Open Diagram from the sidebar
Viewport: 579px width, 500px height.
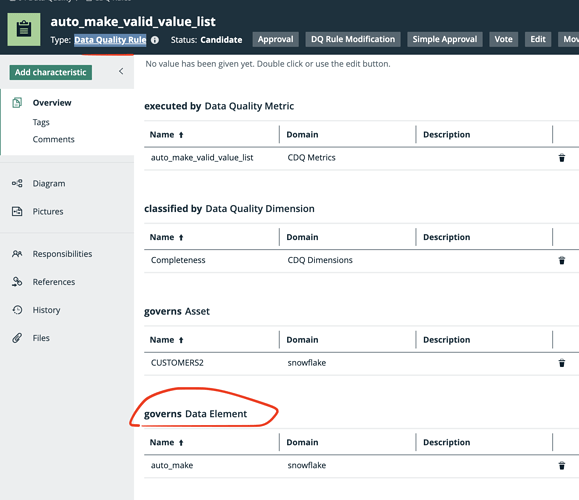[49, 184]
